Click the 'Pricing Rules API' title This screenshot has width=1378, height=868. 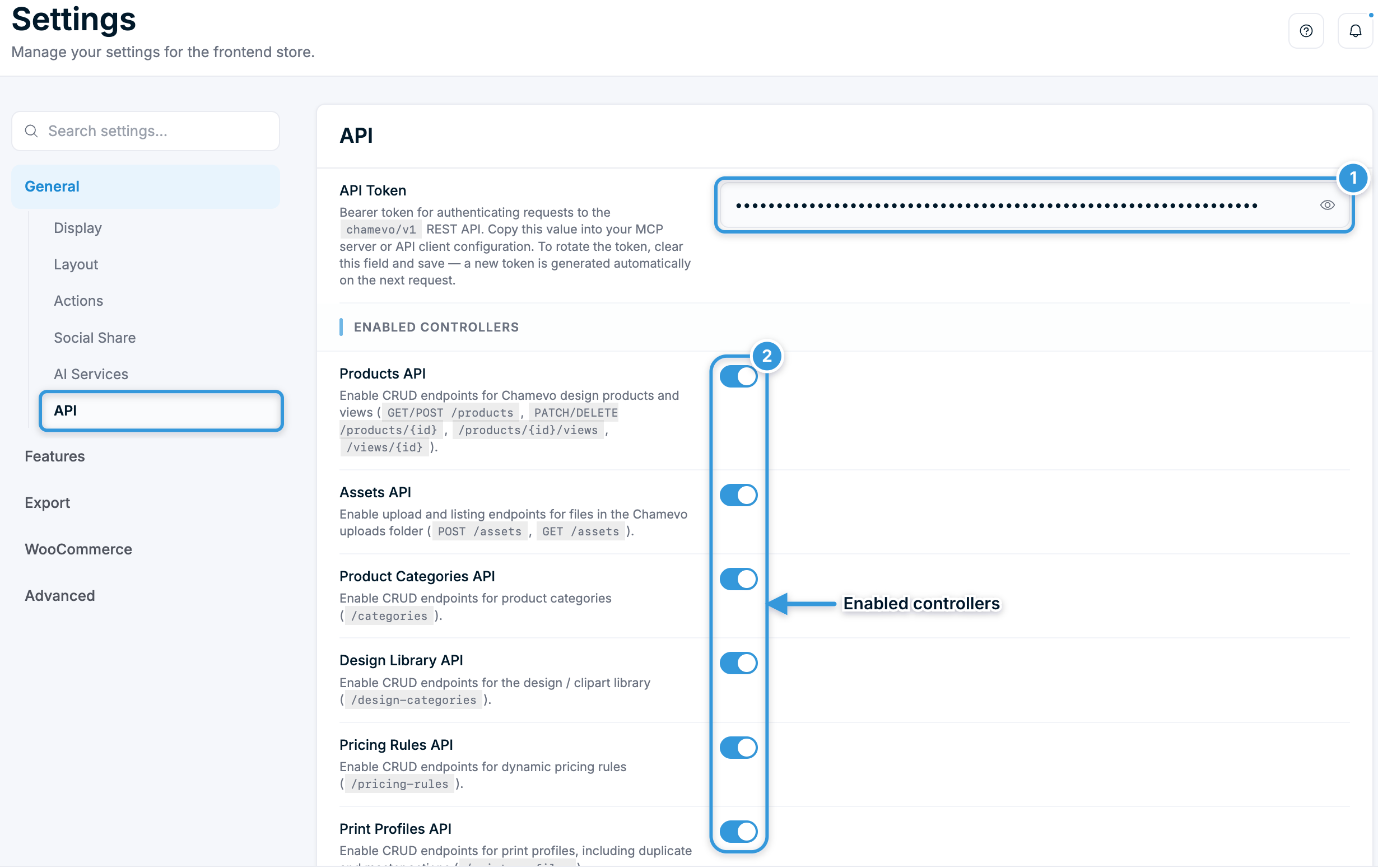[x=396, y=745]
